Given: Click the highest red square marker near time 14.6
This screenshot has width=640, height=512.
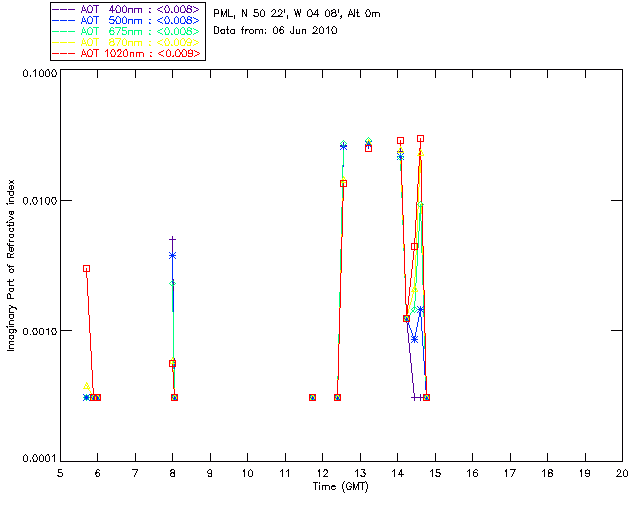Looking at the screenshot, I should tap(420, 139).
